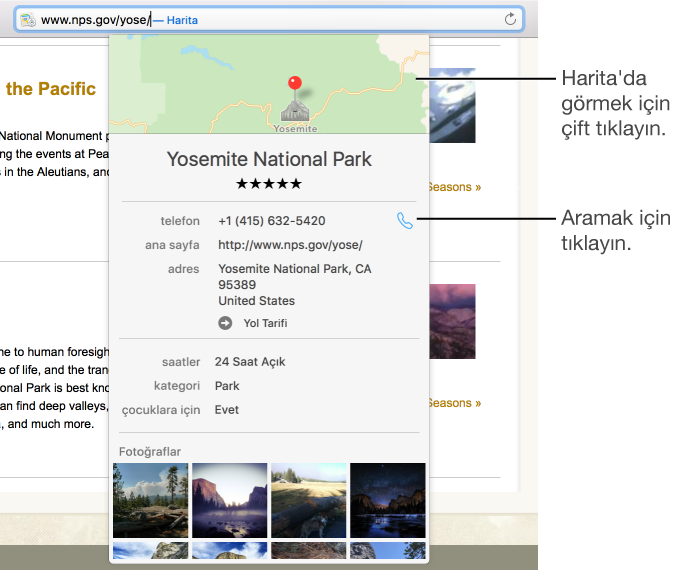The width and height of the screenshot is (696, 572).
Task: Click the Harita suggestion in address bar
Action: tap(182, 20)
